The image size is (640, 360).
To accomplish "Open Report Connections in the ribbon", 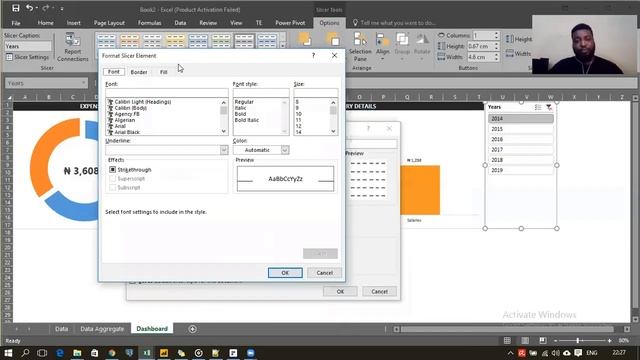I will 73,47.
